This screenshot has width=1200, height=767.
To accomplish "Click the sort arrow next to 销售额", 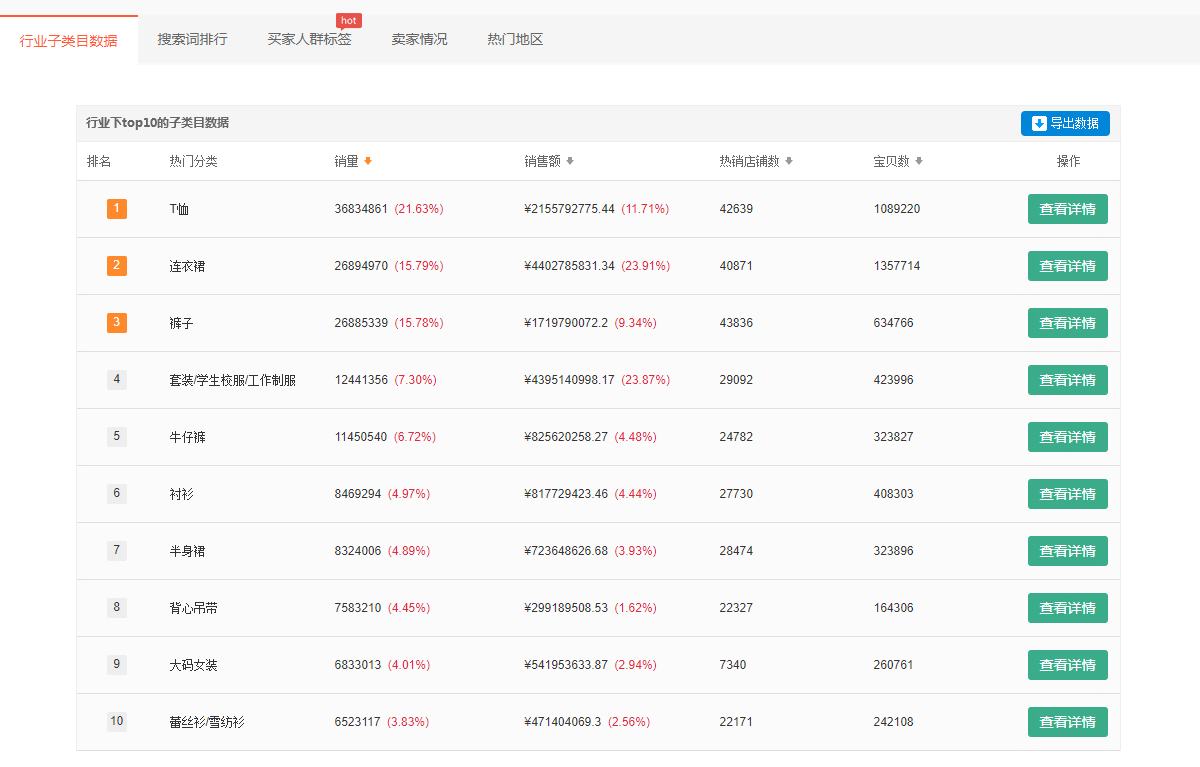I will 570,161.
